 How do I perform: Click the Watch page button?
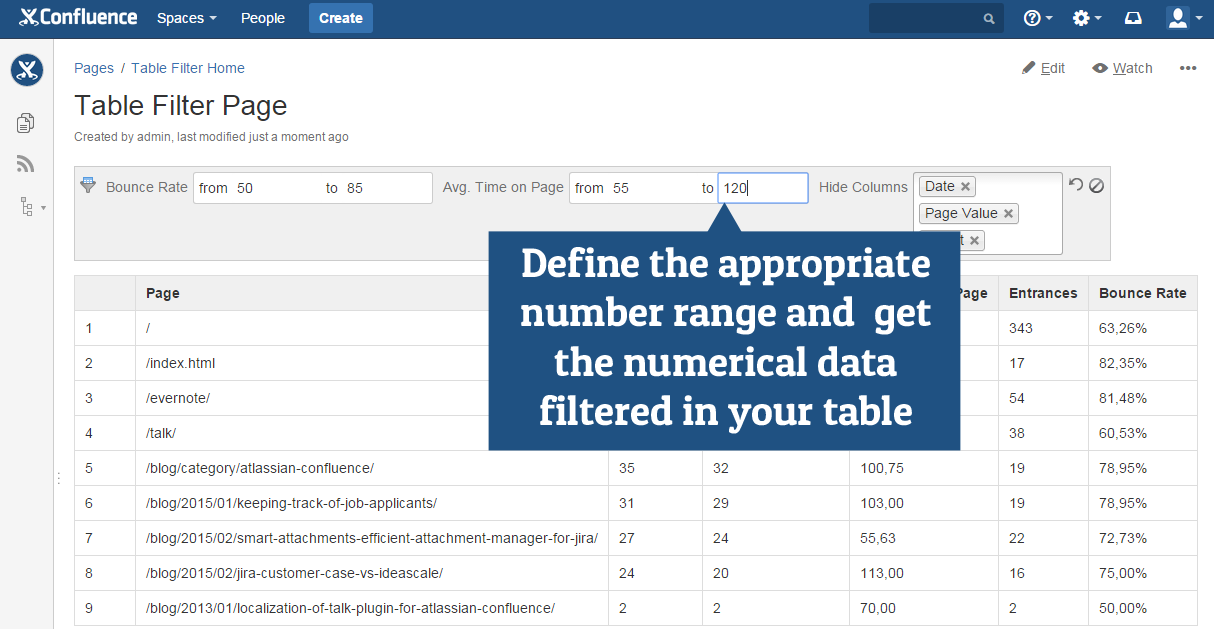coord(1122,68)
